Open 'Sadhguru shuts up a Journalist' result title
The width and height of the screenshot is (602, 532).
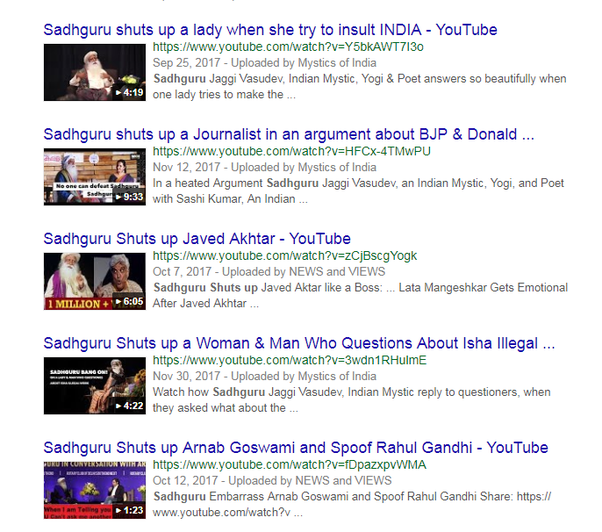[289, 134]
